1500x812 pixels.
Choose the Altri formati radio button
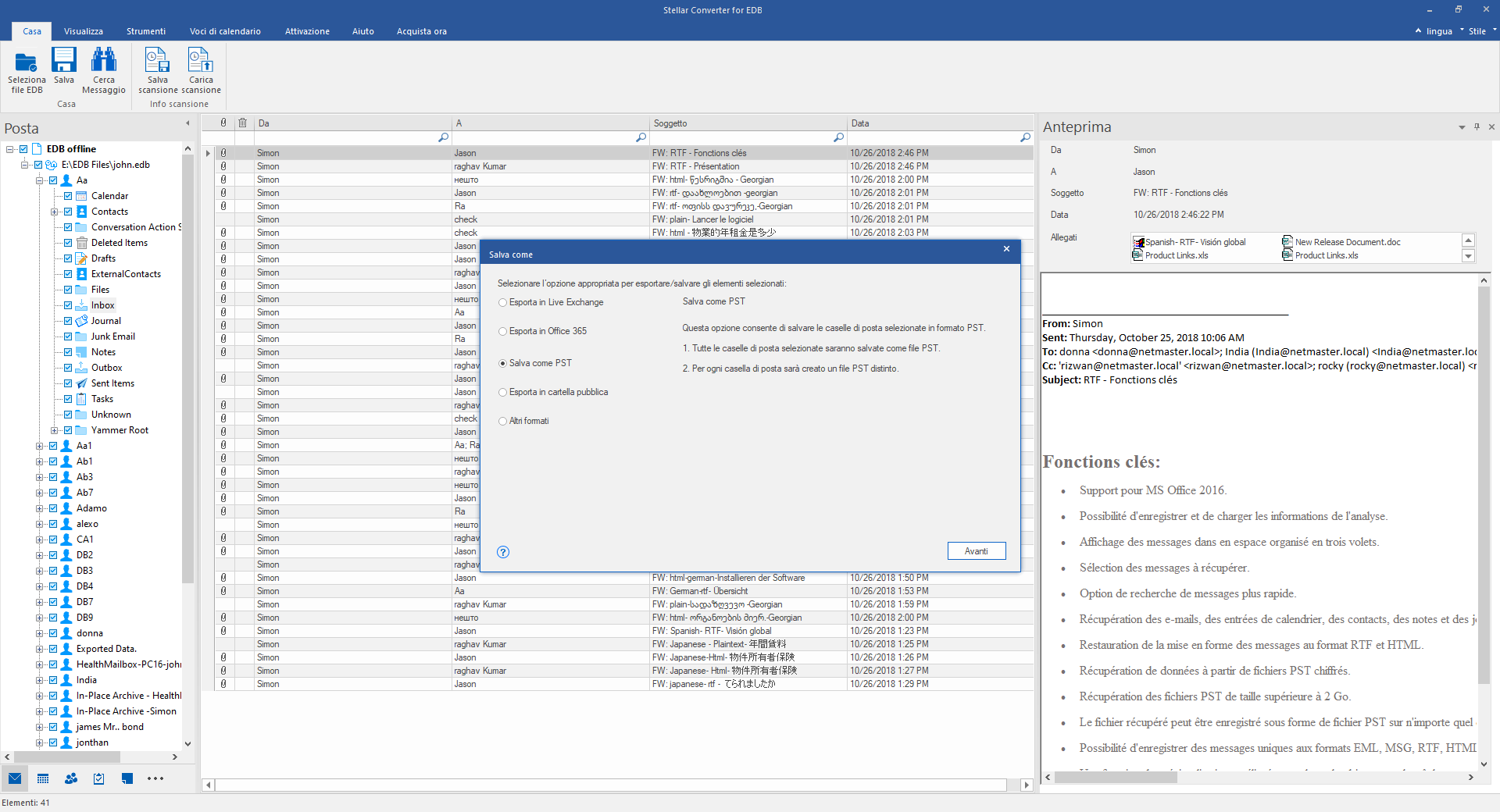coord(503,422)
